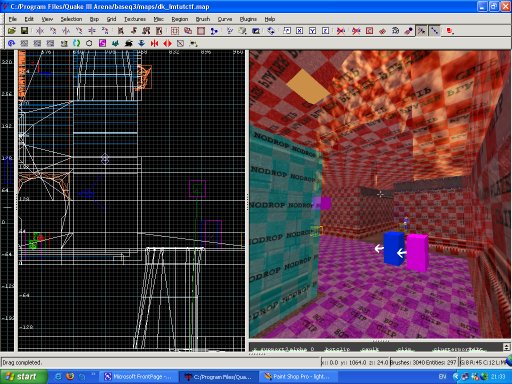Click the Scale X button

tap(300, 31)
